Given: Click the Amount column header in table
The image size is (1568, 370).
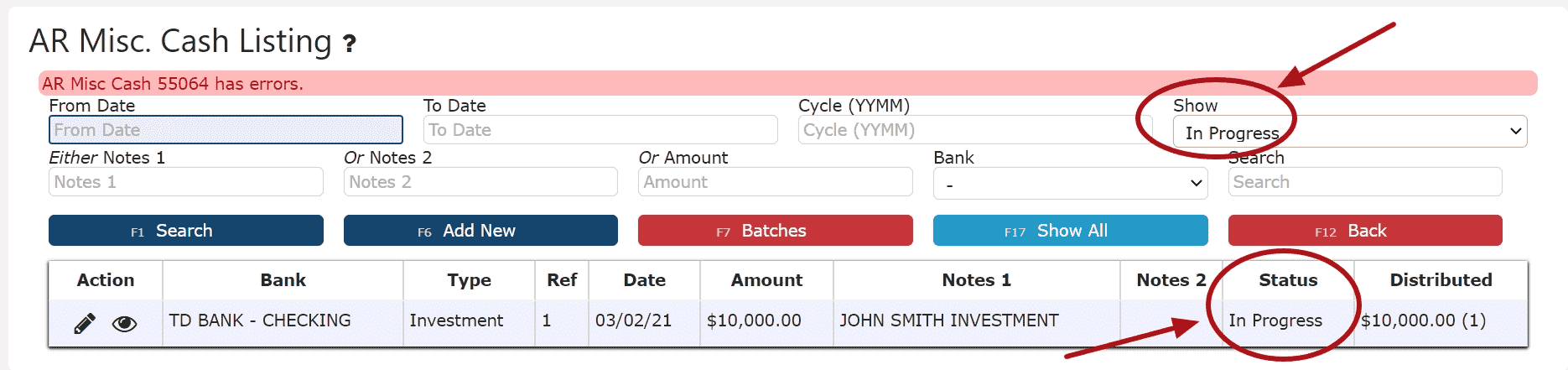Looking at the screenshot, I should pos(766,280).
